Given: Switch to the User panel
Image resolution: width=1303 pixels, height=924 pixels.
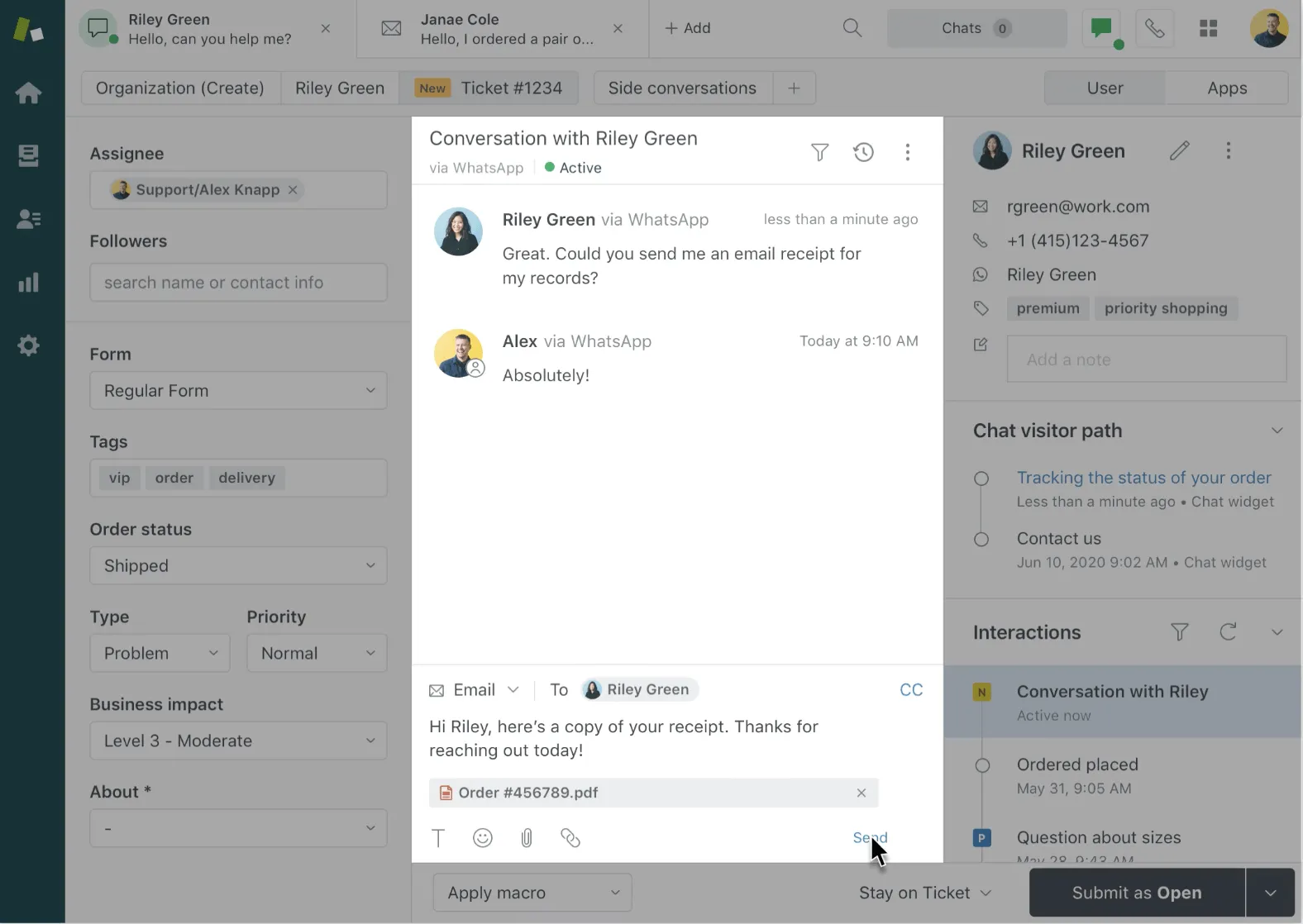Looking at the screenshot, I should [x=1105, y=88].
